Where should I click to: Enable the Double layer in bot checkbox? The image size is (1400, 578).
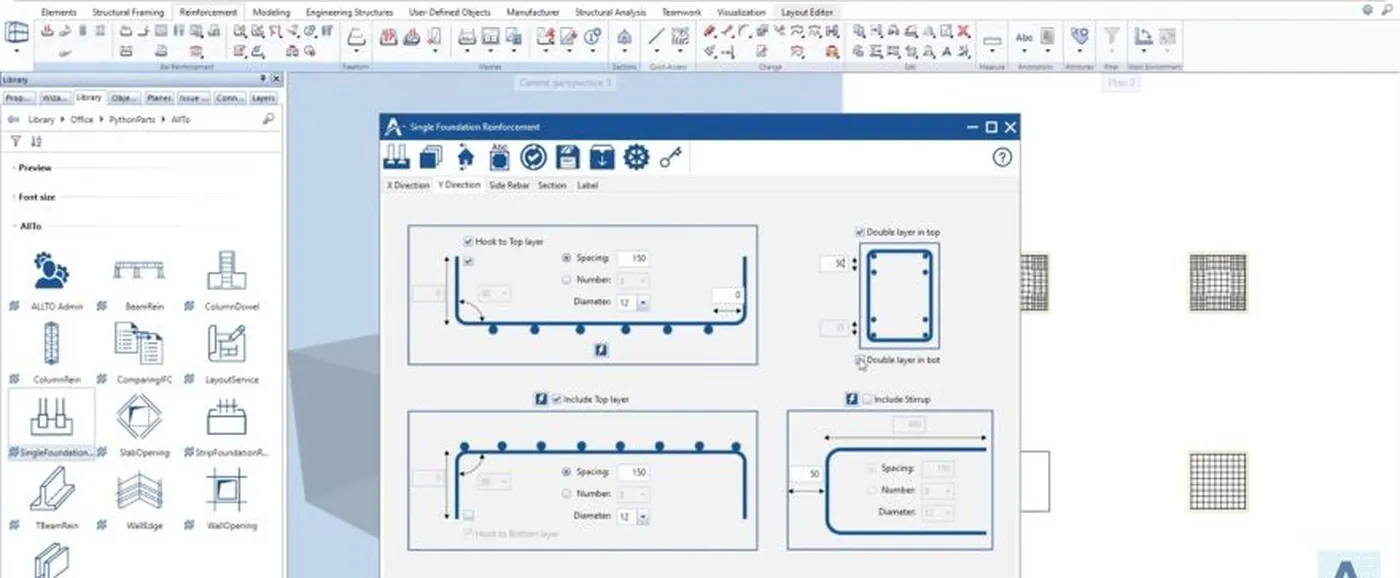coord(860,360)
